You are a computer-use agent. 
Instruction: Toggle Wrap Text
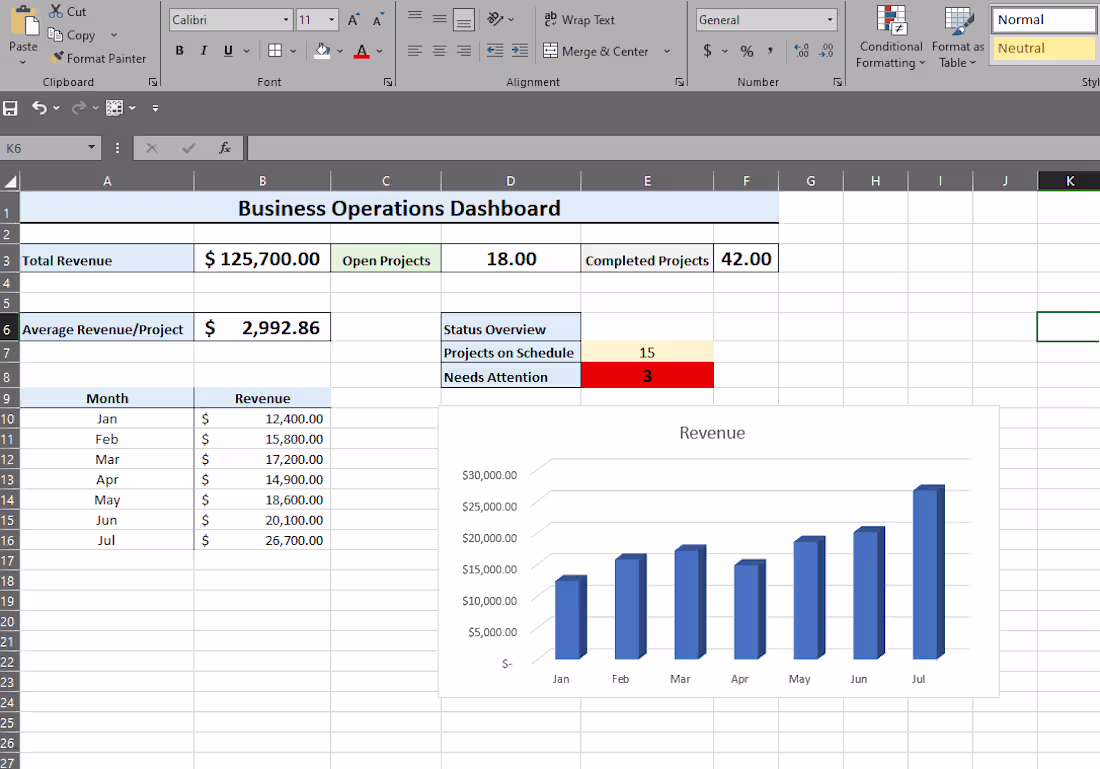[x=579, y=20]
